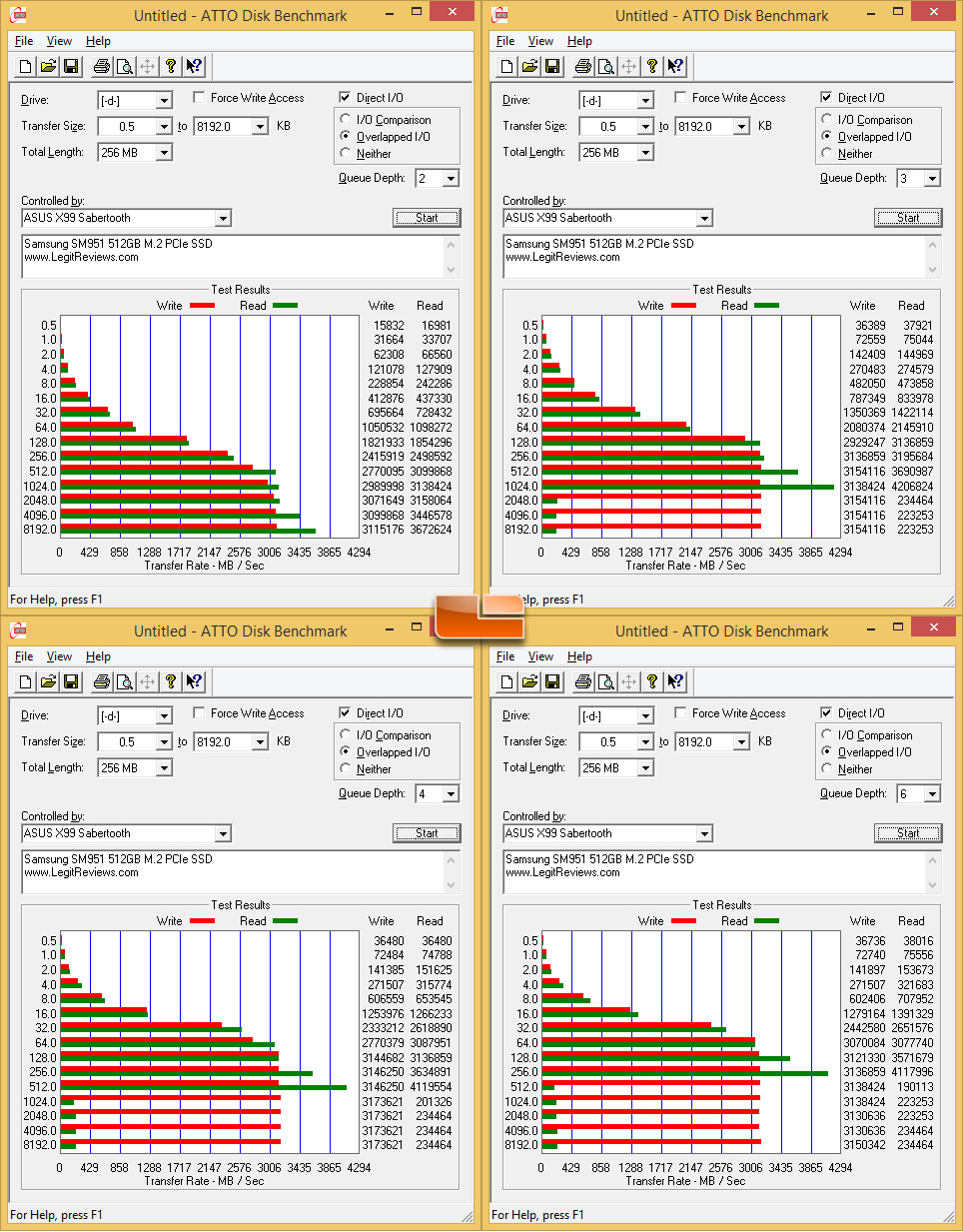Viewport: 963px width, 1232px height.
Task: Click Print icon in Queue Depth 3 window
Action: coord(582,67)
